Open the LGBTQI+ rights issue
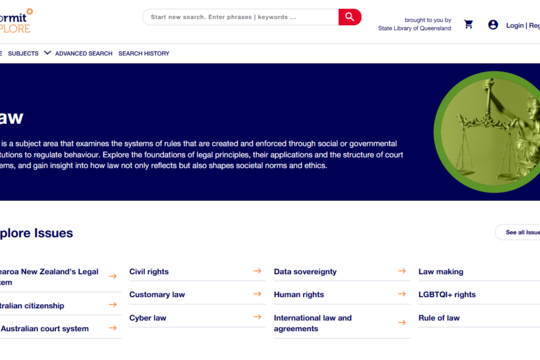The width and height of the screenshot is (540, 360). point(447,295)
